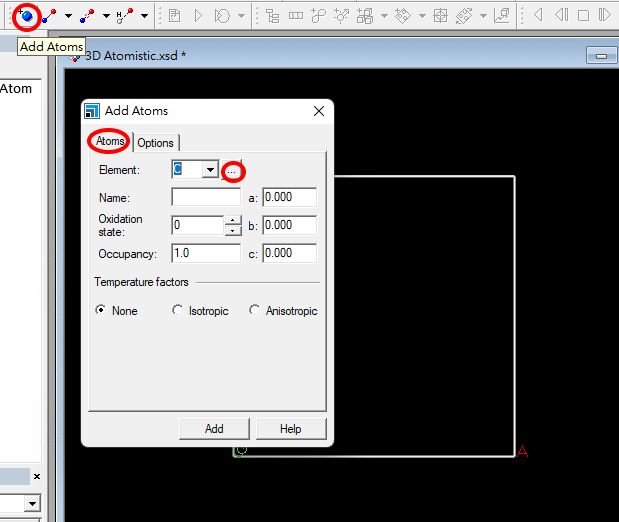The width and height of the screenshot is (619, 522).
Task: Increase oxidation state with up arrow
Action: point(233,220)
